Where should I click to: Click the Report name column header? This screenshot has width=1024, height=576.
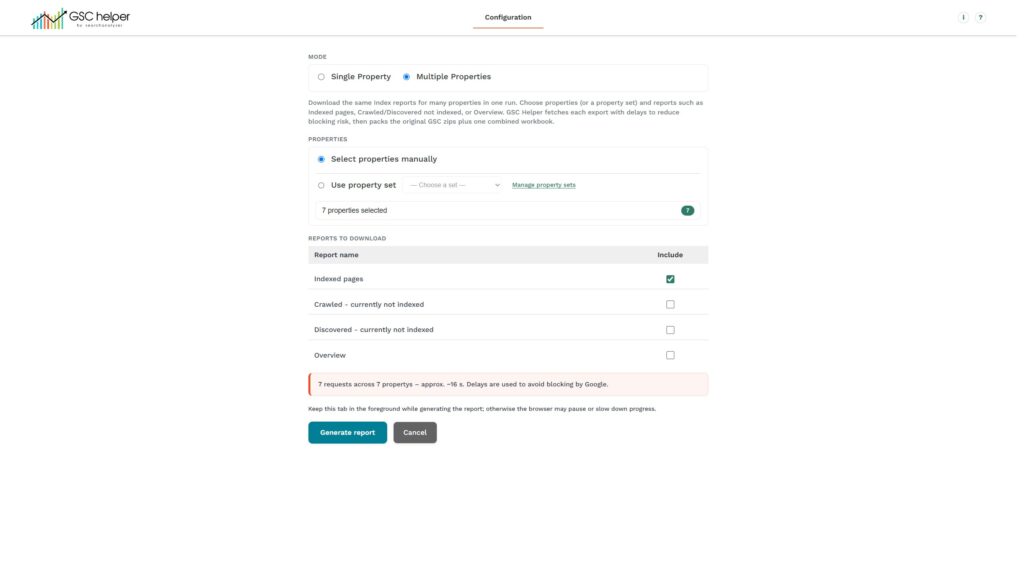coord(336,255)
